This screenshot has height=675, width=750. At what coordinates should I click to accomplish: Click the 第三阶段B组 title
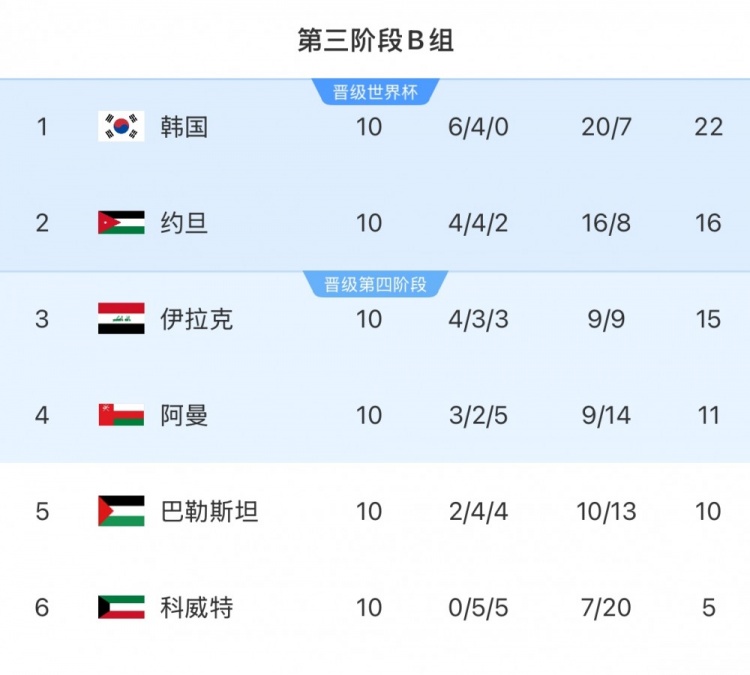point(375,40)
